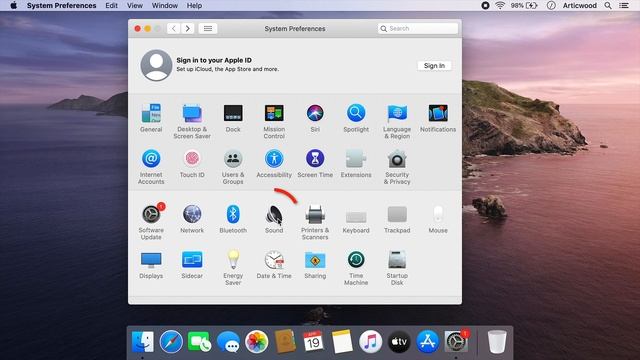Open Notification Center from menu bar

tap(624, 5)
